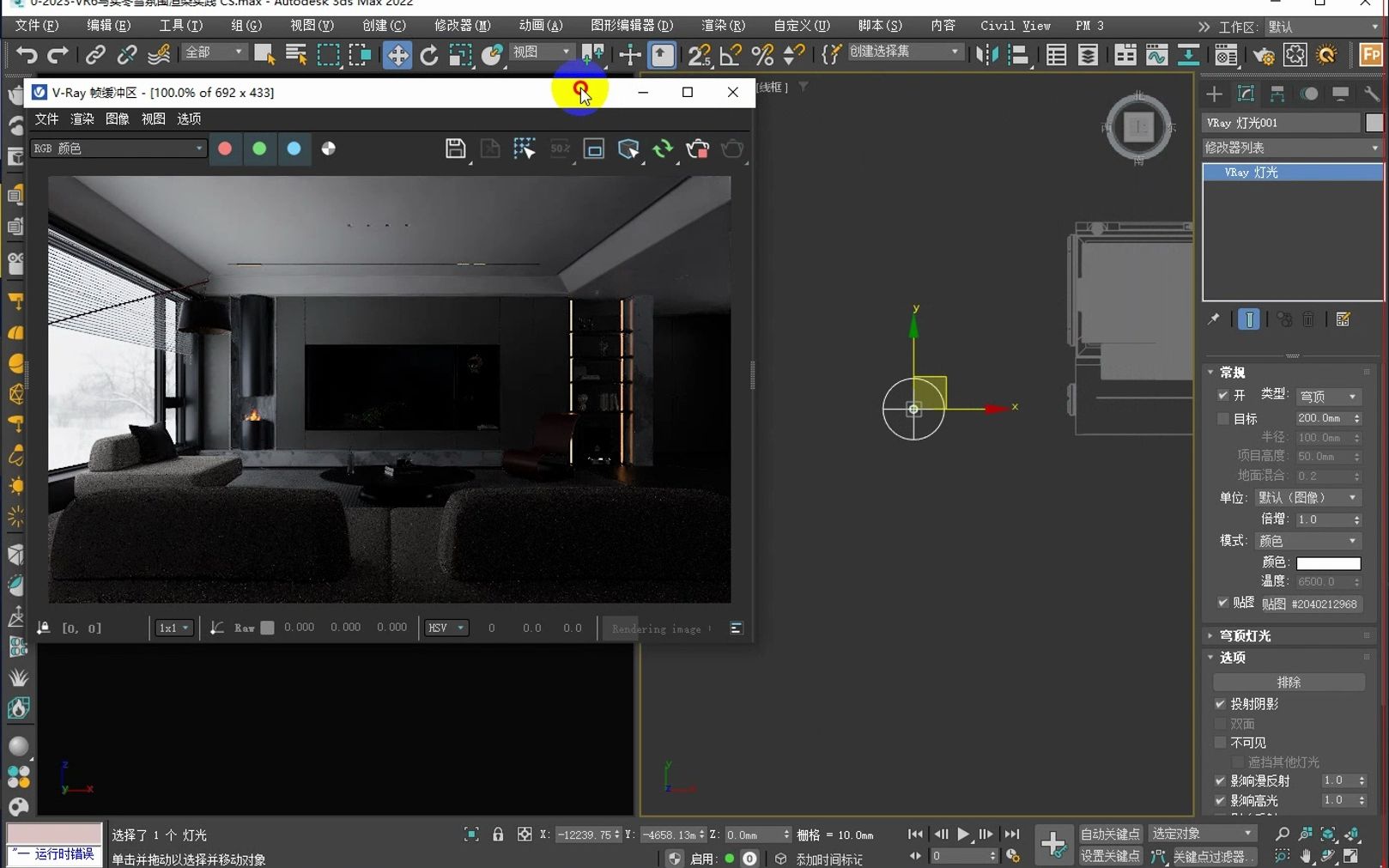Start interactive rendering in the V-Ray frame buffer
This screenshot has height=868, width=1389.
pyautogui.click(x=732, y=149)
